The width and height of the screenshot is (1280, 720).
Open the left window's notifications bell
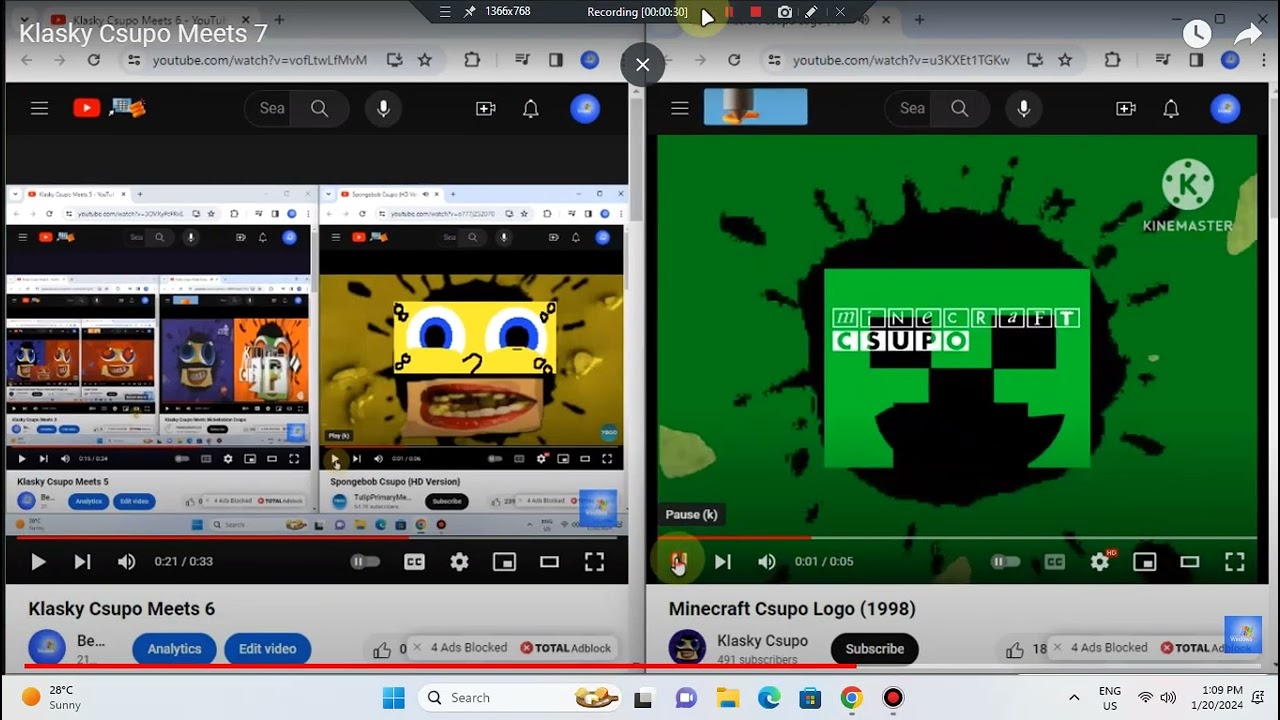click(531, 108)
